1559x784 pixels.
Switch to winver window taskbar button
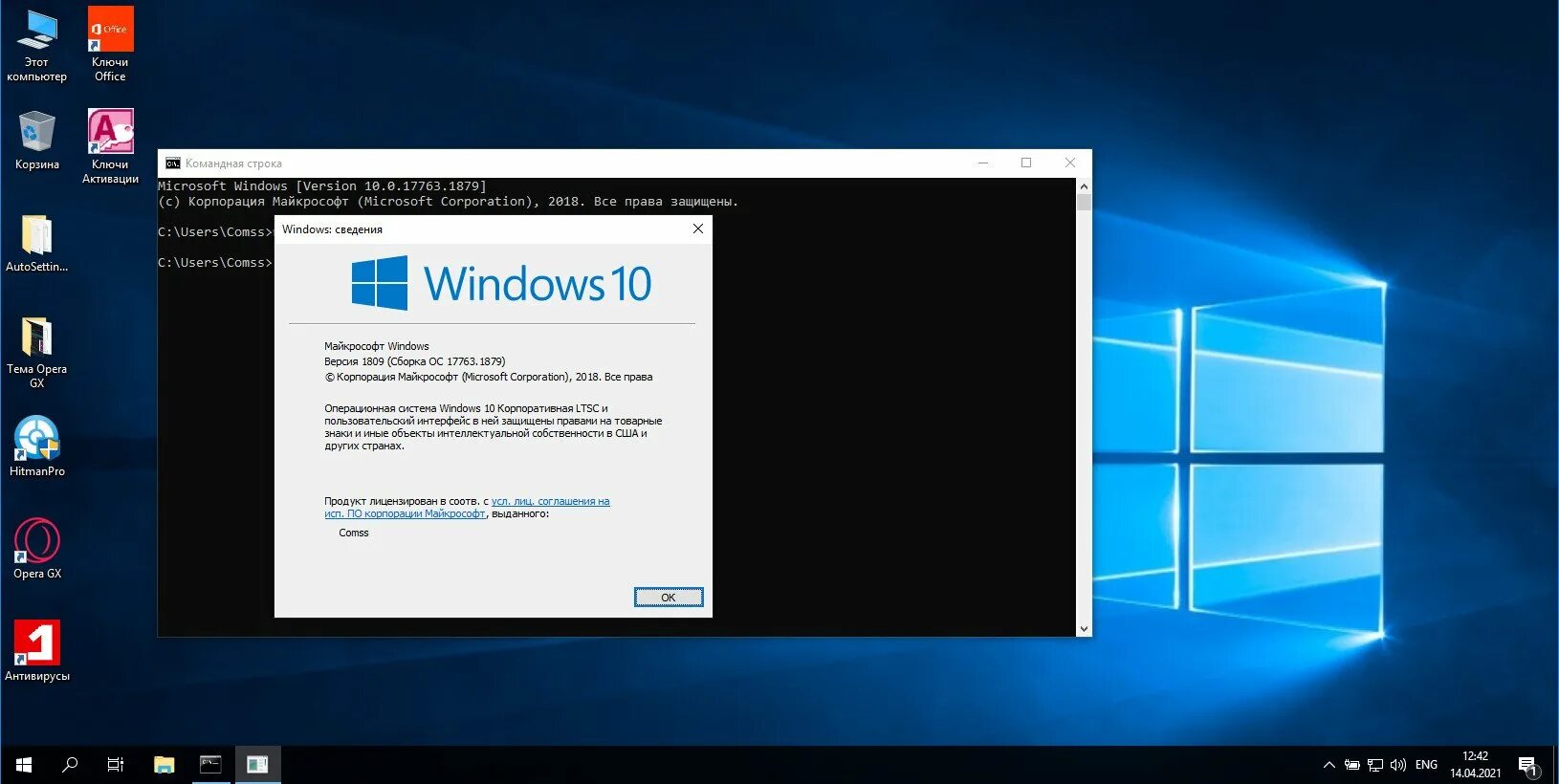[257, 765]
